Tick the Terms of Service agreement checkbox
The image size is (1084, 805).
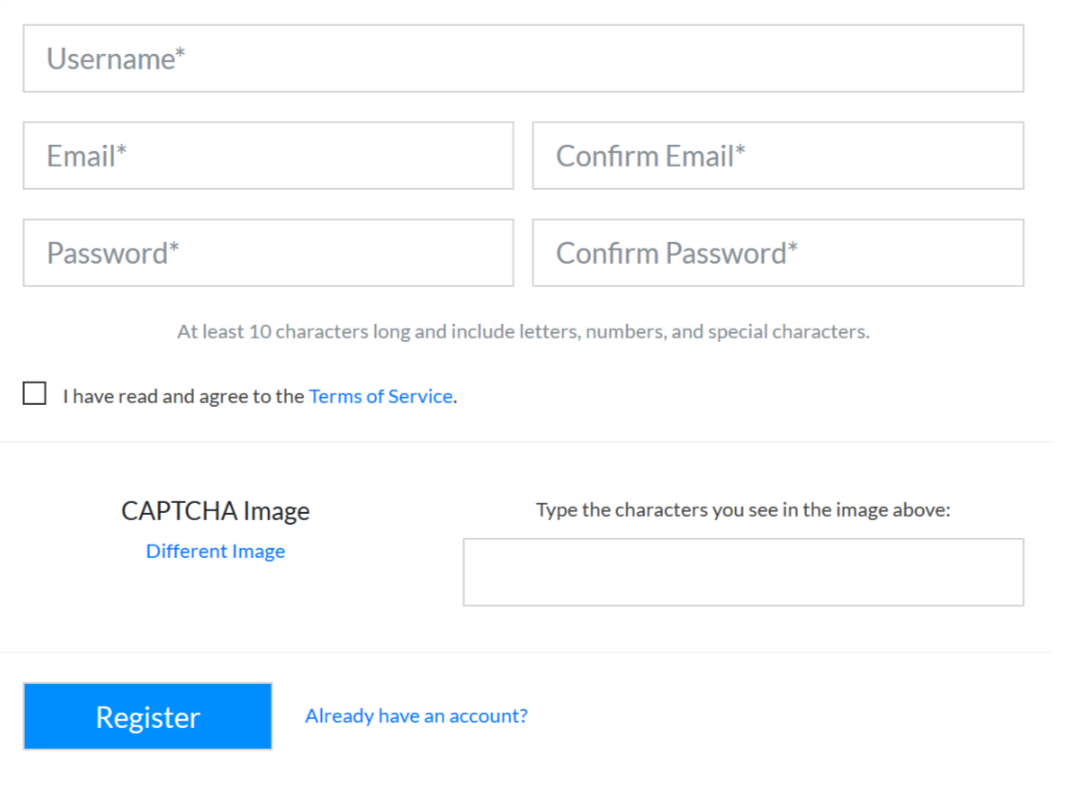pos(35,394)
